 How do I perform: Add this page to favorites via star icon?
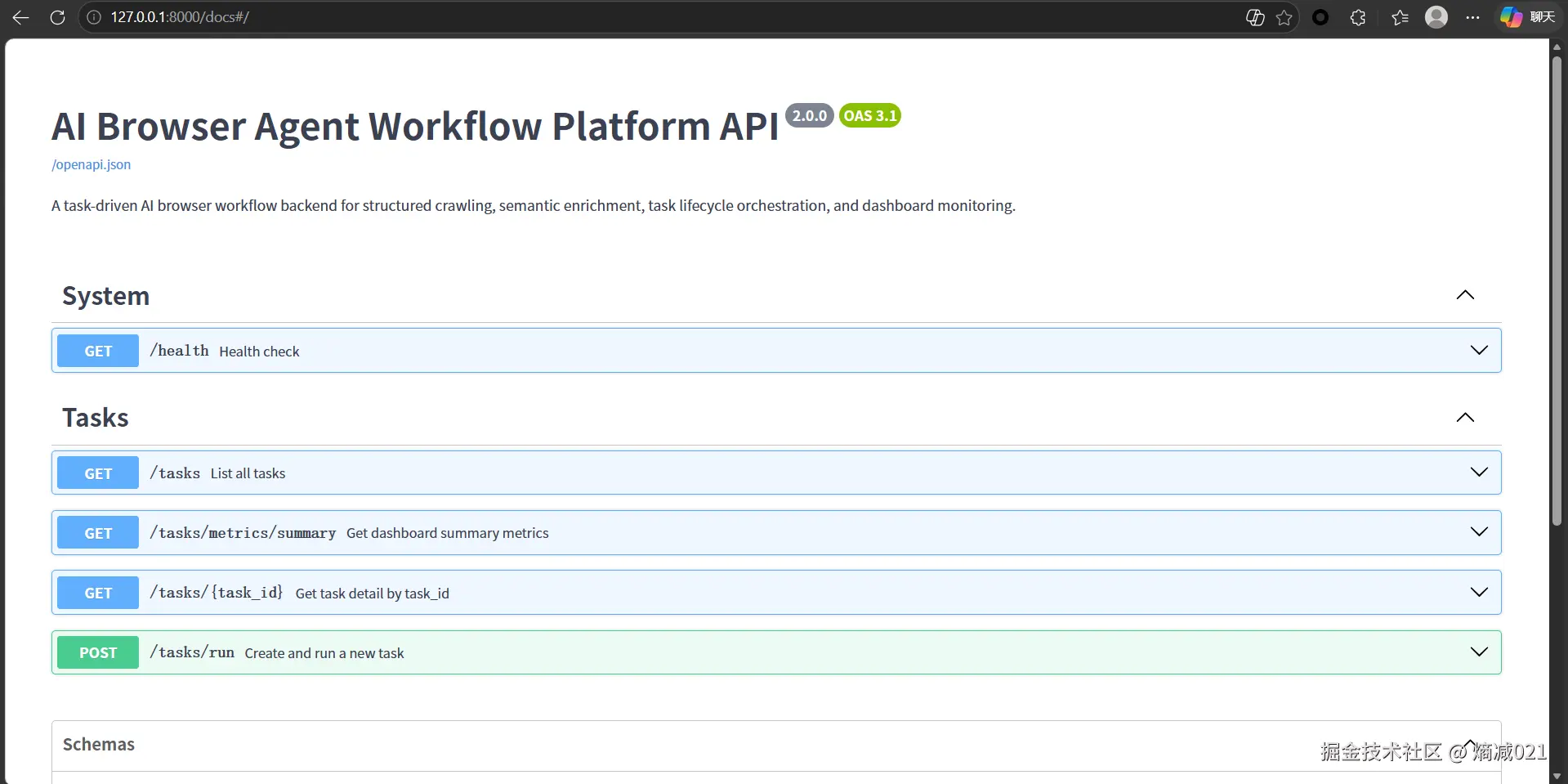pyautogui.click(x=1284, y=16)
